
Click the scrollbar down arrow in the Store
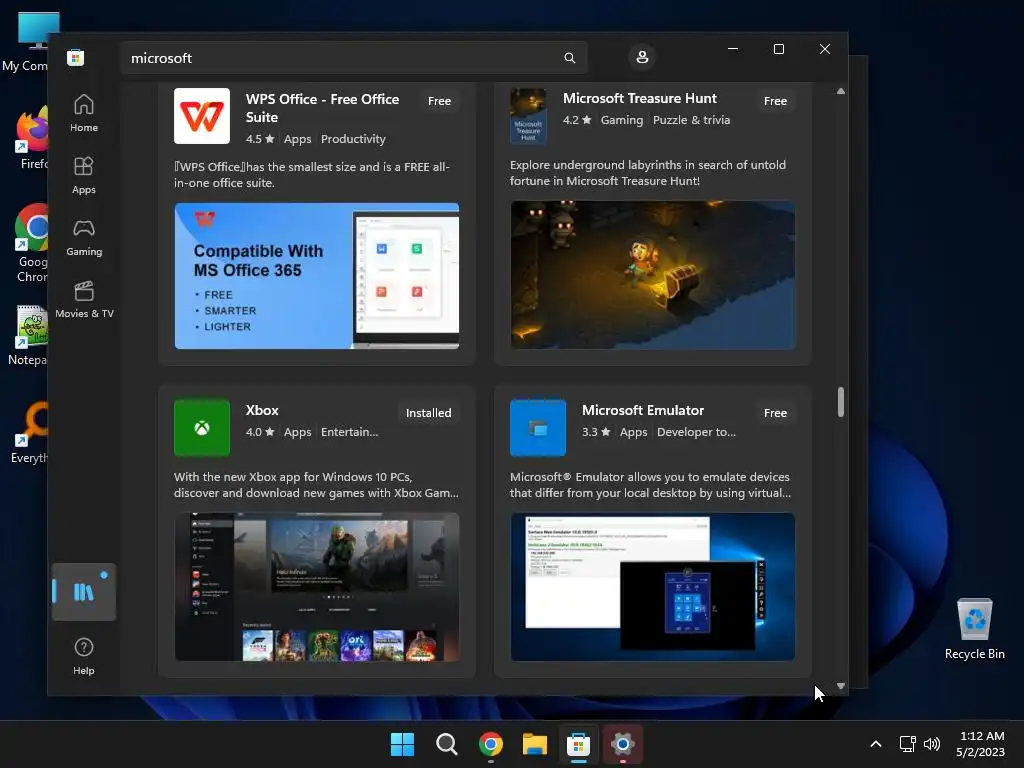tap(841, 686)
